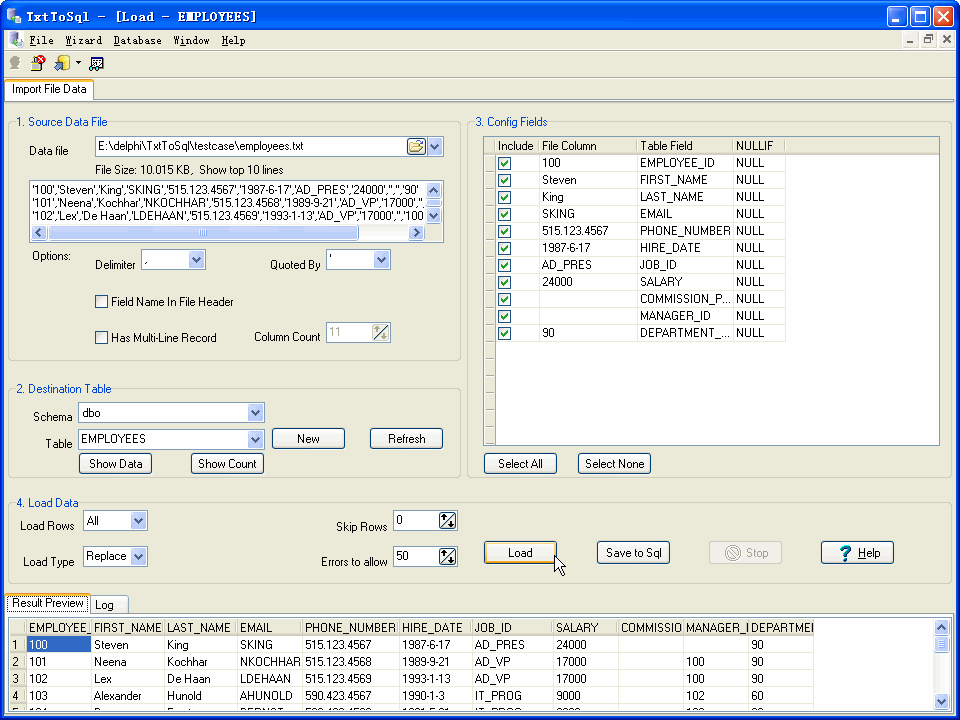
Task: Enable Has Multi-Line Record checkbox
Action: click(x=102, y=337)
